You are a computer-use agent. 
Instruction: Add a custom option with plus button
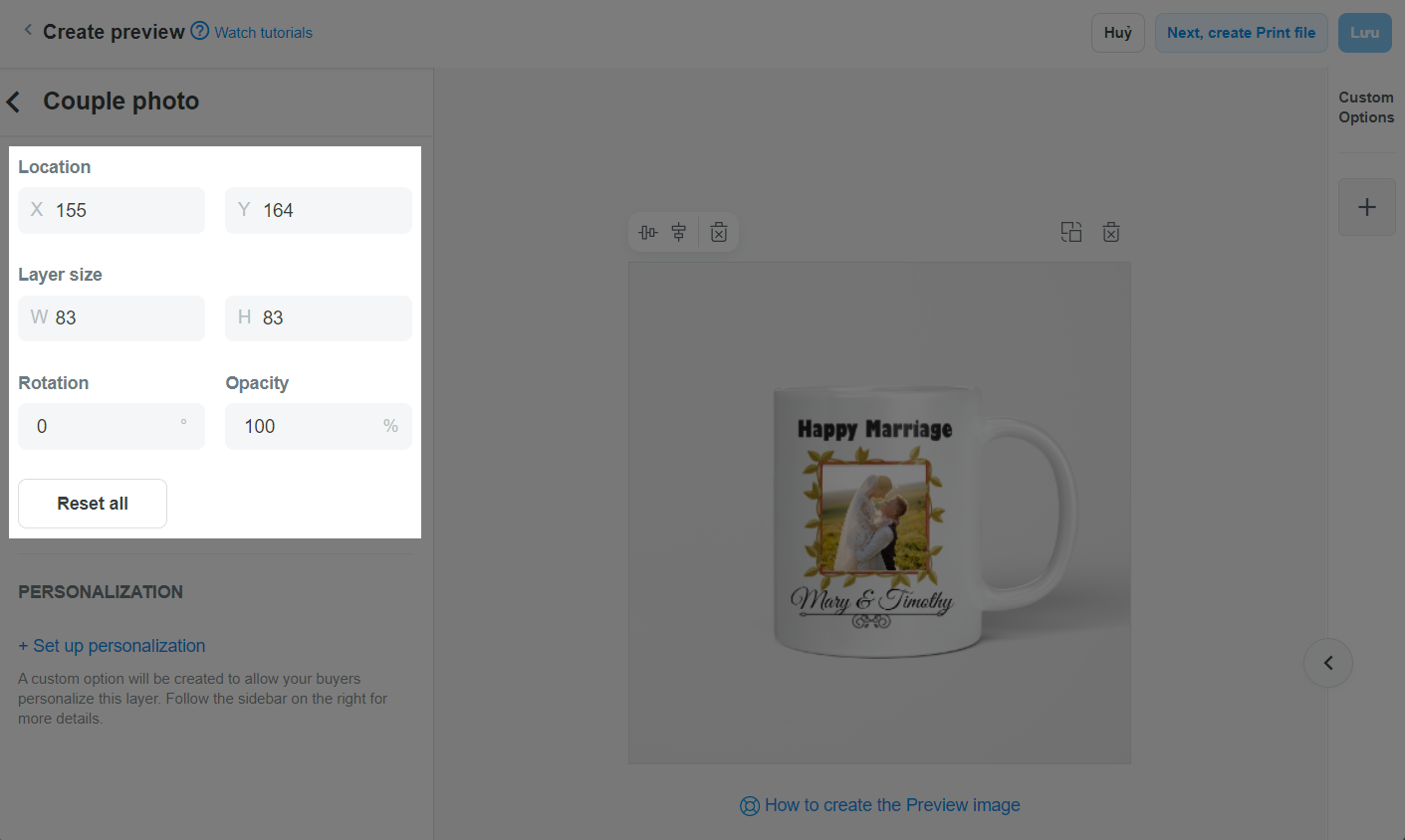[1367, 207]
